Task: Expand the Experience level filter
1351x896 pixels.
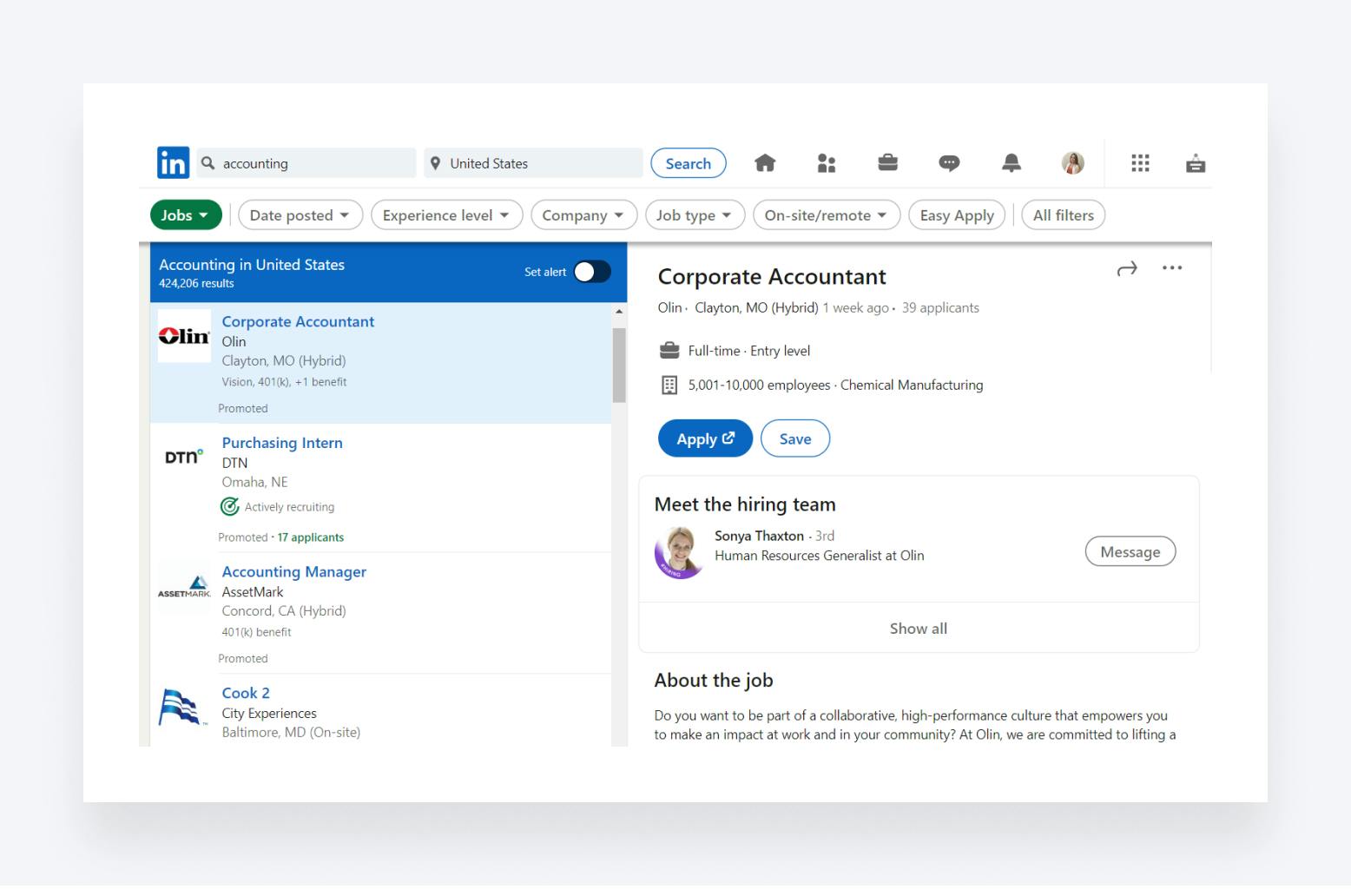Action: coord(445,215)
